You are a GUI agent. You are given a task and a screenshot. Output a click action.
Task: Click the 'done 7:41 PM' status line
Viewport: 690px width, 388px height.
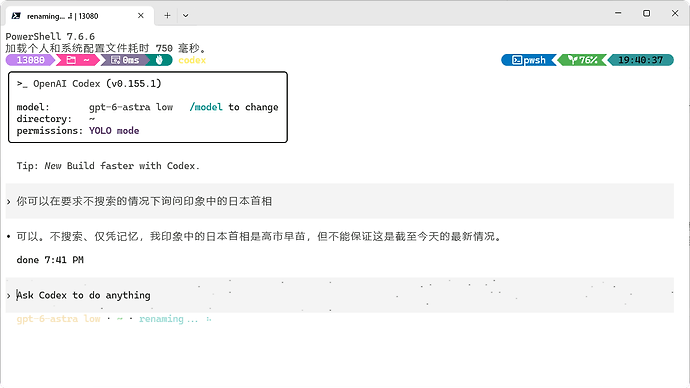tap(50, 260)
